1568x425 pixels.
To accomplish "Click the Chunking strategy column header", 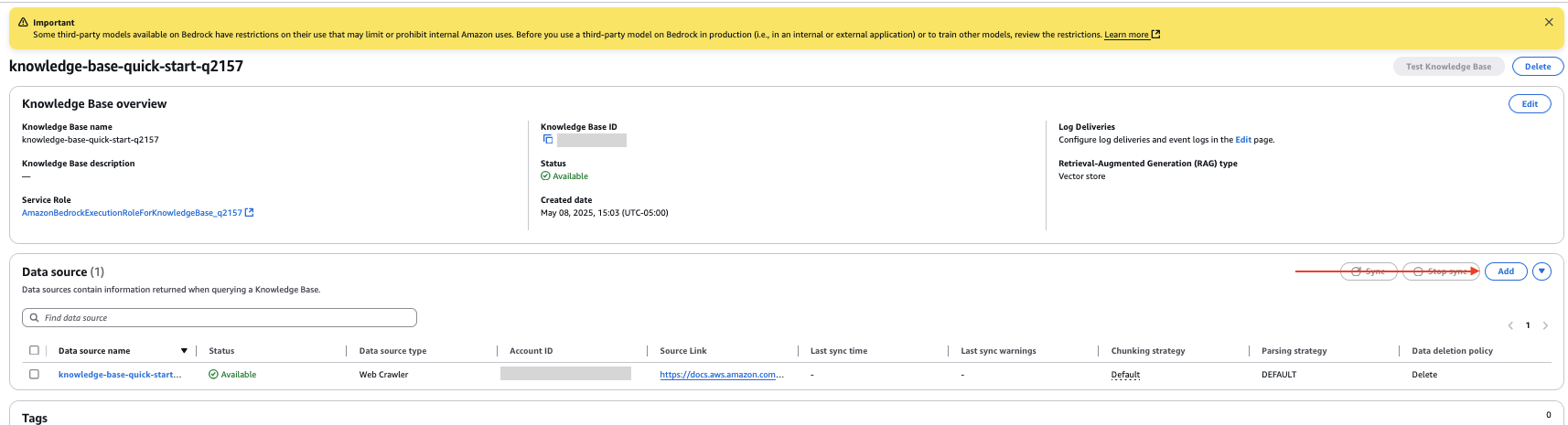I will click(x=1147, y=351).
